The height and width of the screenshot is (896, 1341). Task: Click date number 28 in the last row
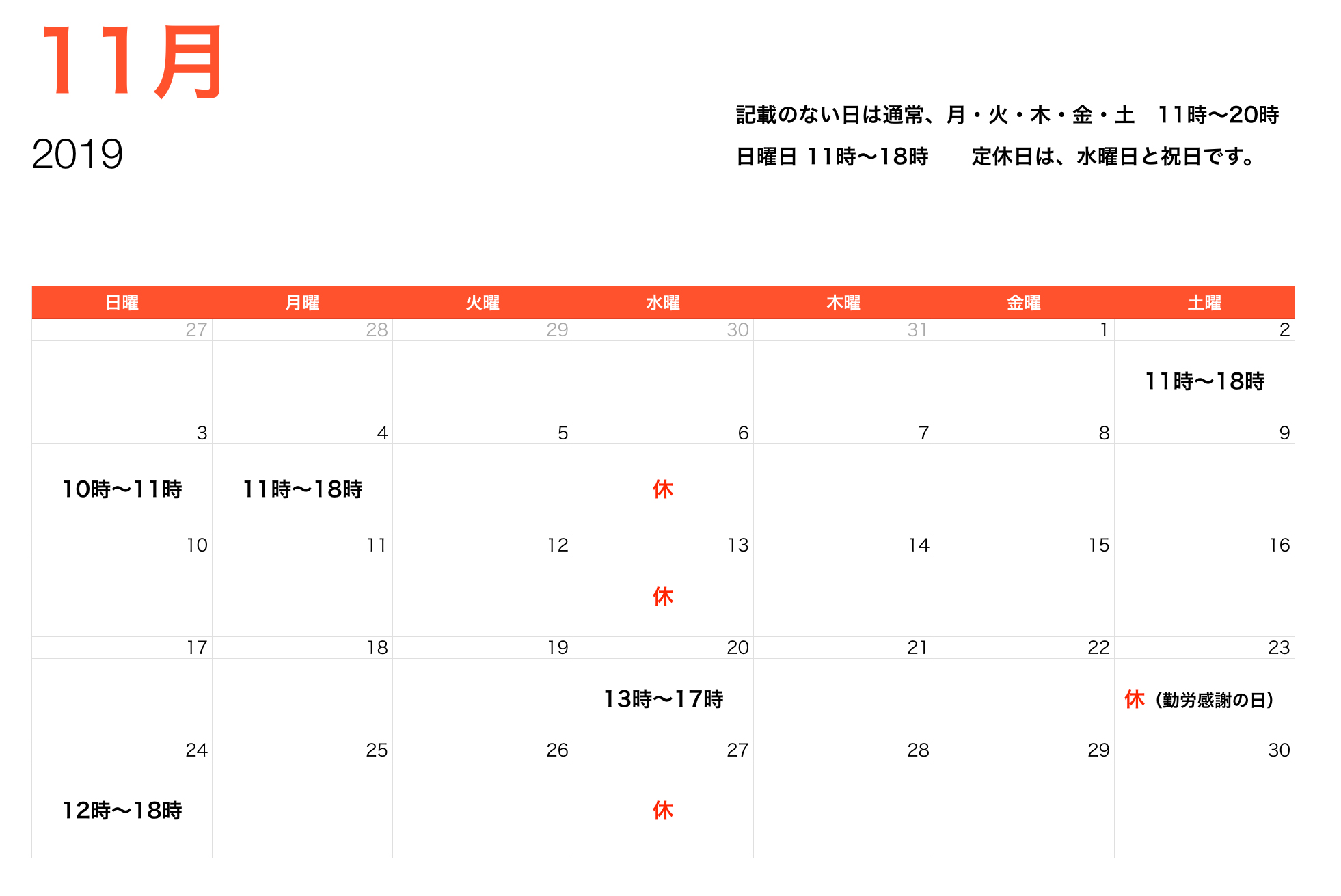pyautogui.click(x=918, y=750)
